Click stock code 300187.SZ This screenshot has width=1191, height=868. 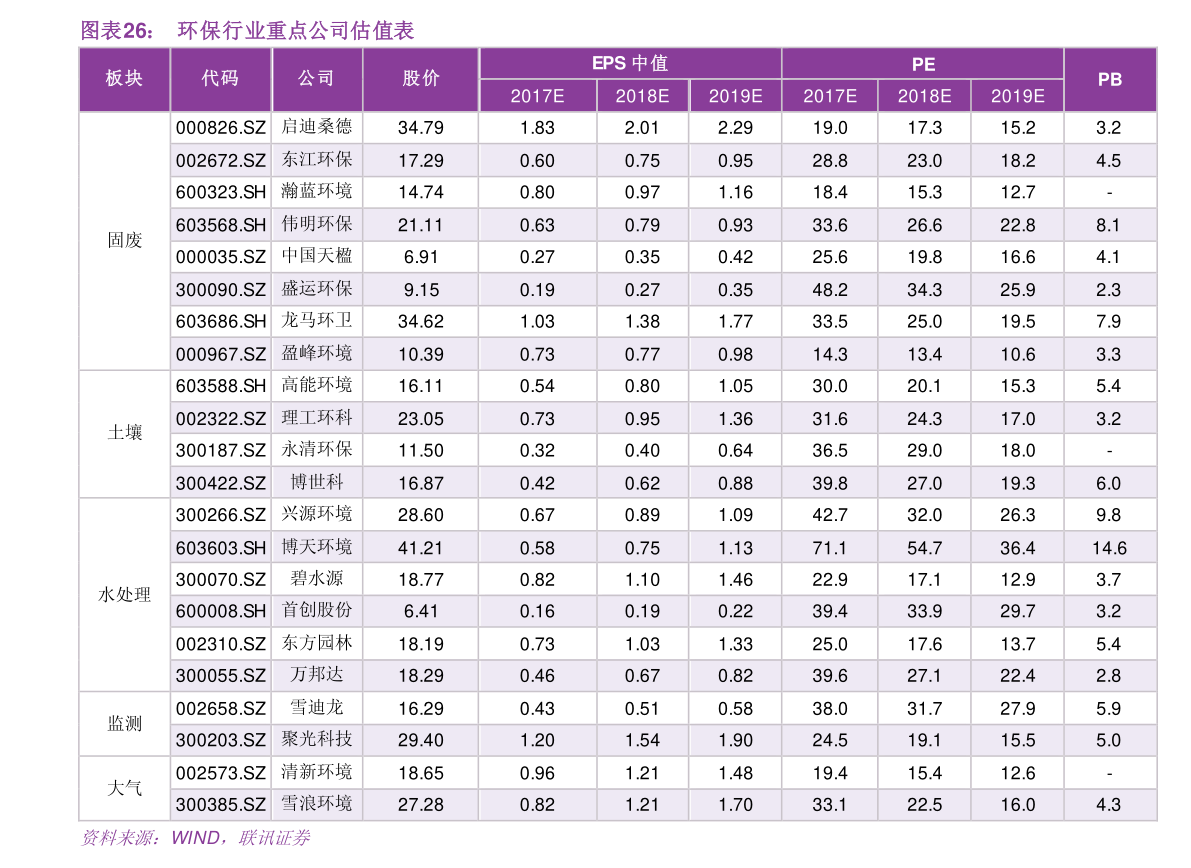[x=221, y=451]
